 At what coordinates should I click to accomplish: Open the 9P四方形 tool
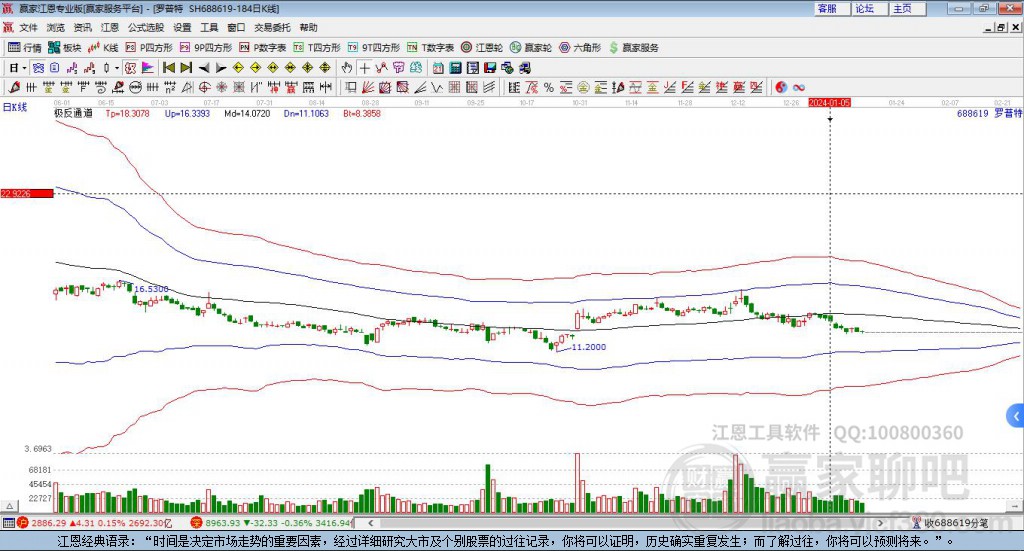206,48
